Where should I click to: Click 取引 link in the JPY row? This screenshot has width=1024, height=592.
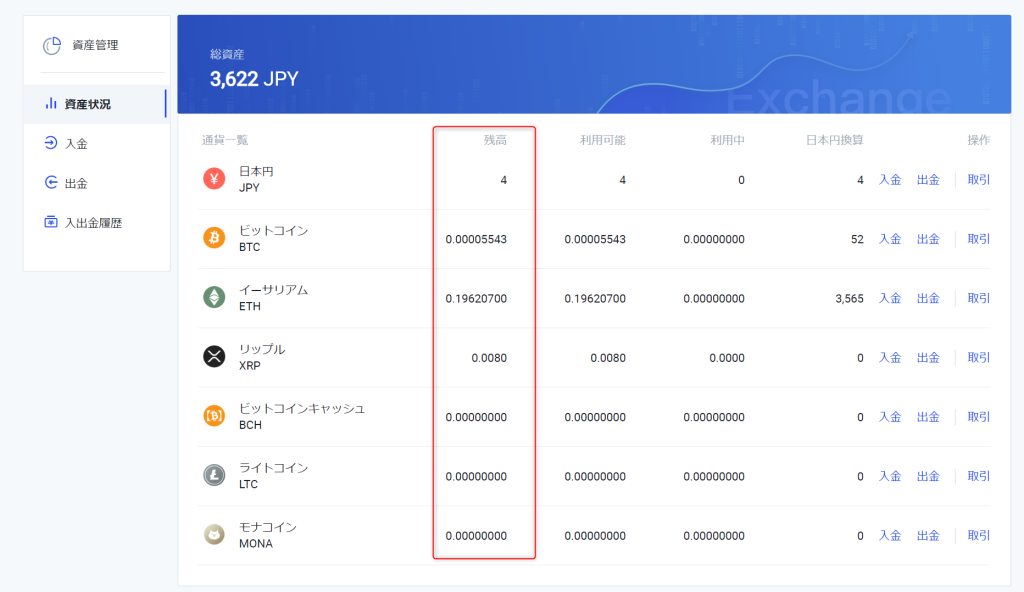click(x=979, y=180)
